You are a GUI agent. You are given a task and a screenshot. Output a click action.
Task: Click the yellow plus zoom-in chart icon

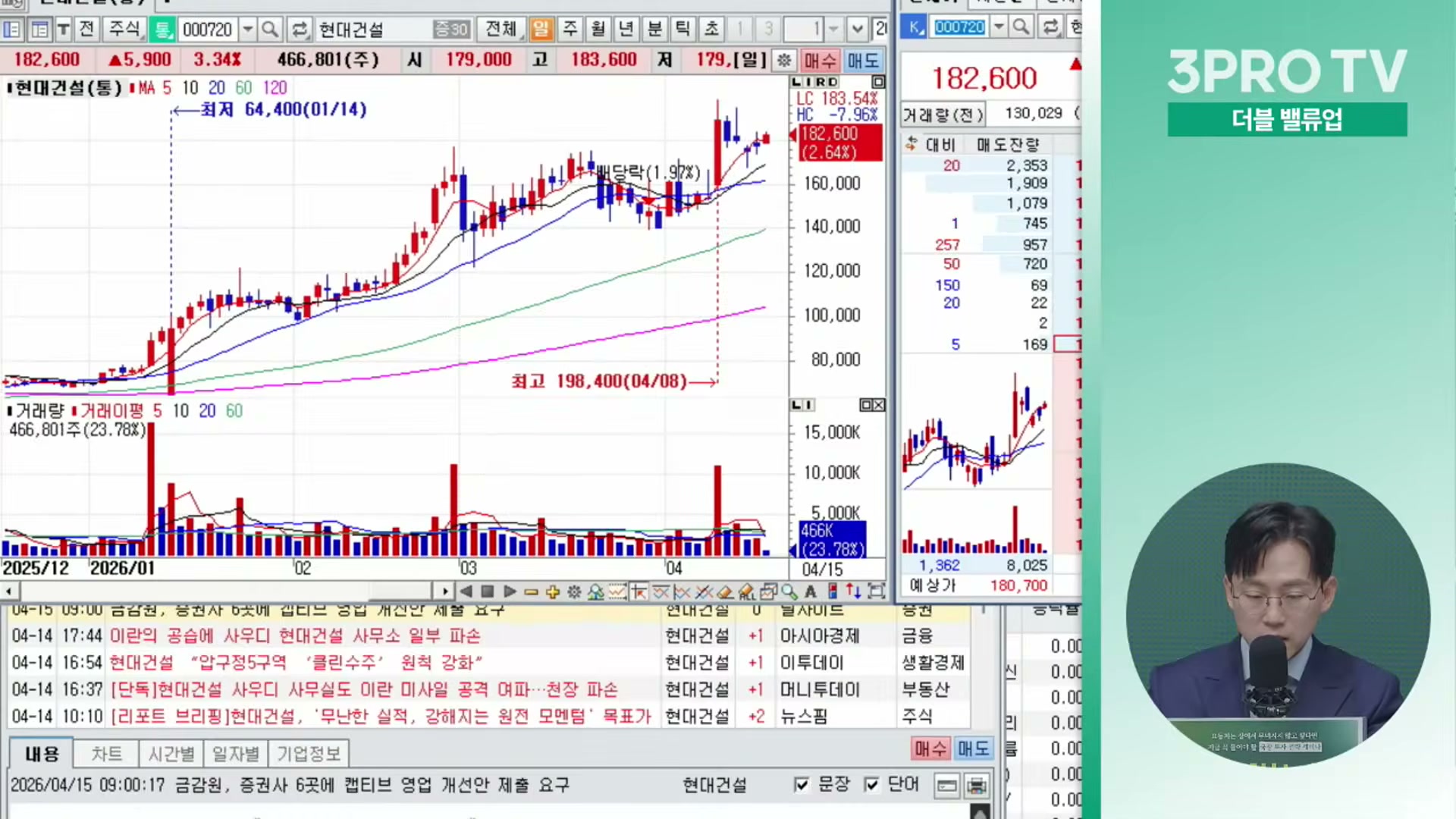click(x=552, y=591)
